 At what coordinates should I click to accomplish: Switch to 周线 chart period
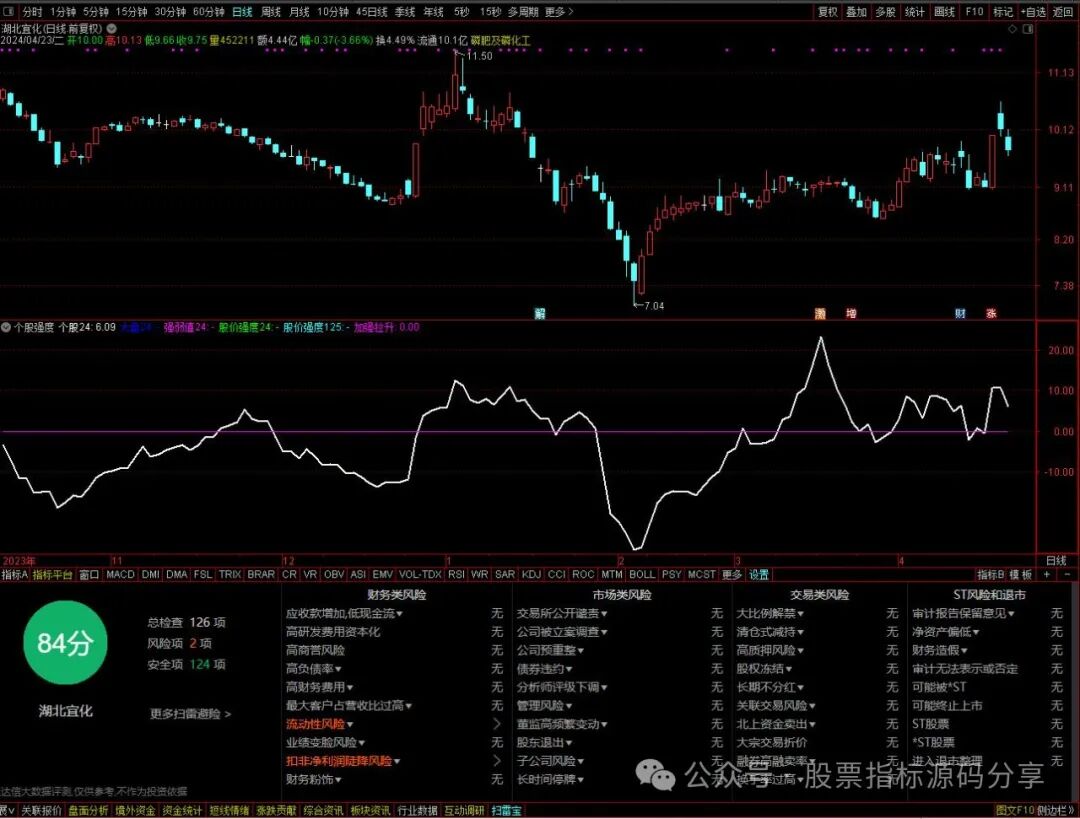click(271, 12)
